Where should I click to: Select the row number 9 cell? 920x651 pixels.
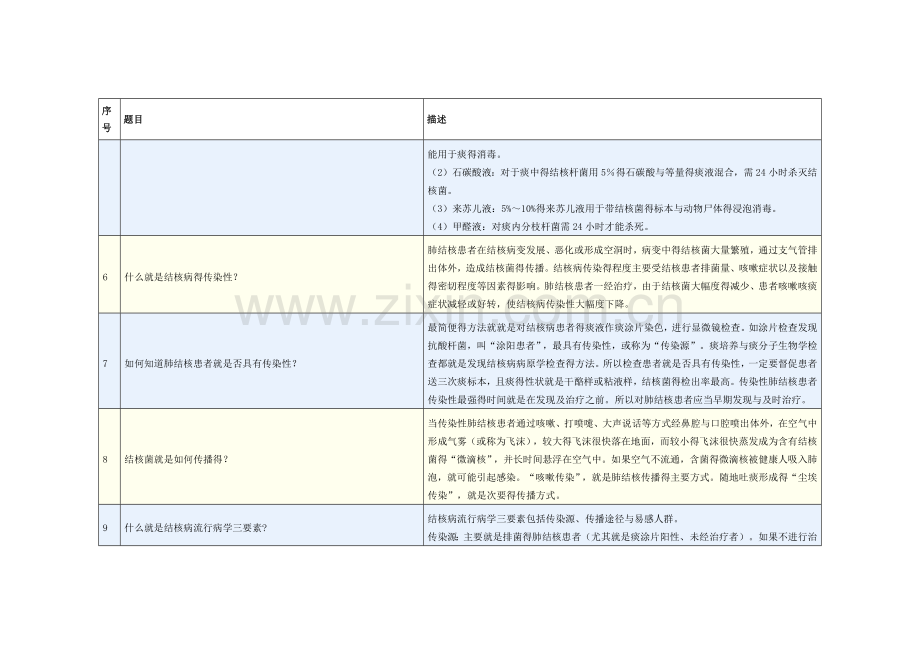(x=107, y=527)
